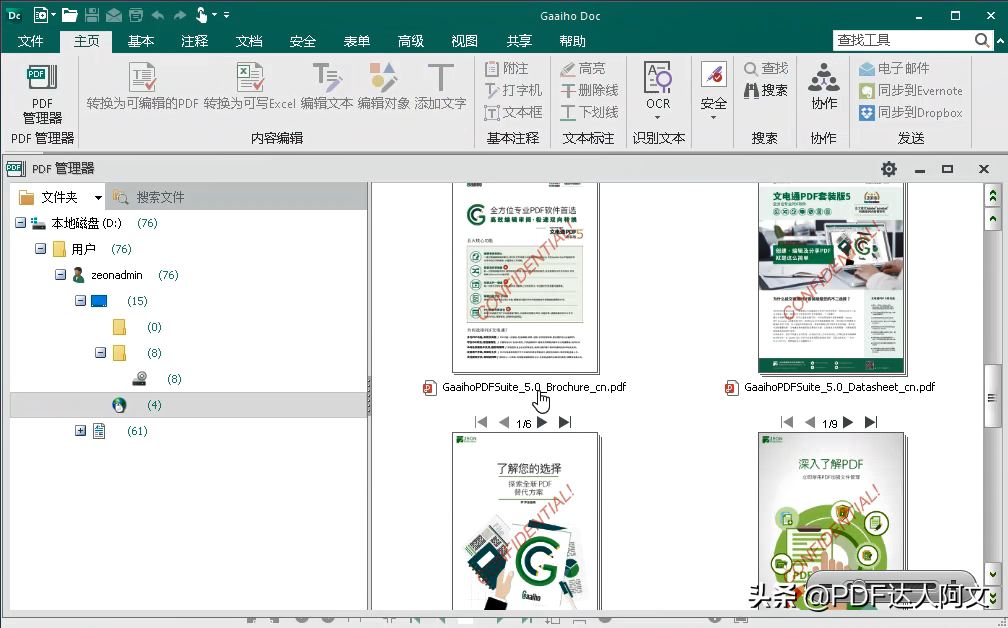Screen dimensions: 1008x628
Task: Switch to the 高级 tab
Action: 411,41
